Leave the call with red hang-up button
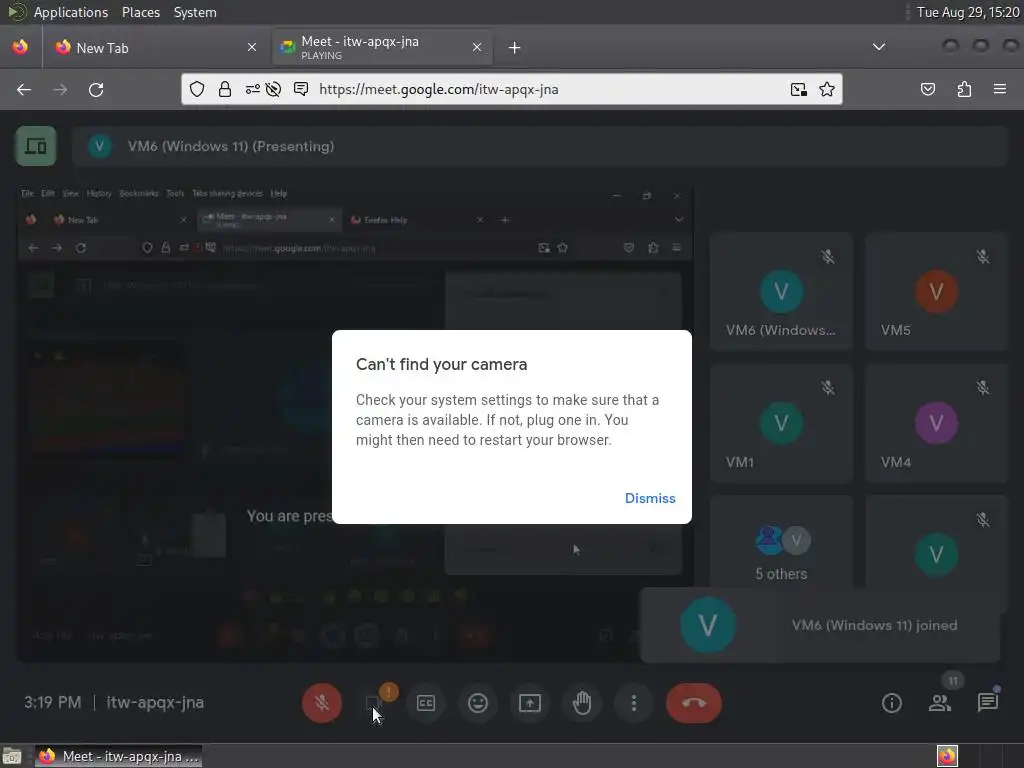1024x768 pixels. (694, 703)
